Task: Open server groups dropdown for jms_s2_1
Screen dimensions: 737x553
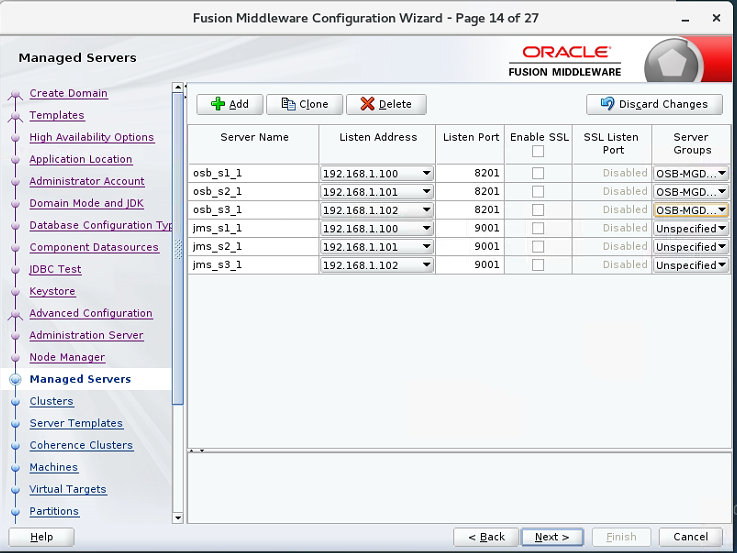Action: coord(690,247)
